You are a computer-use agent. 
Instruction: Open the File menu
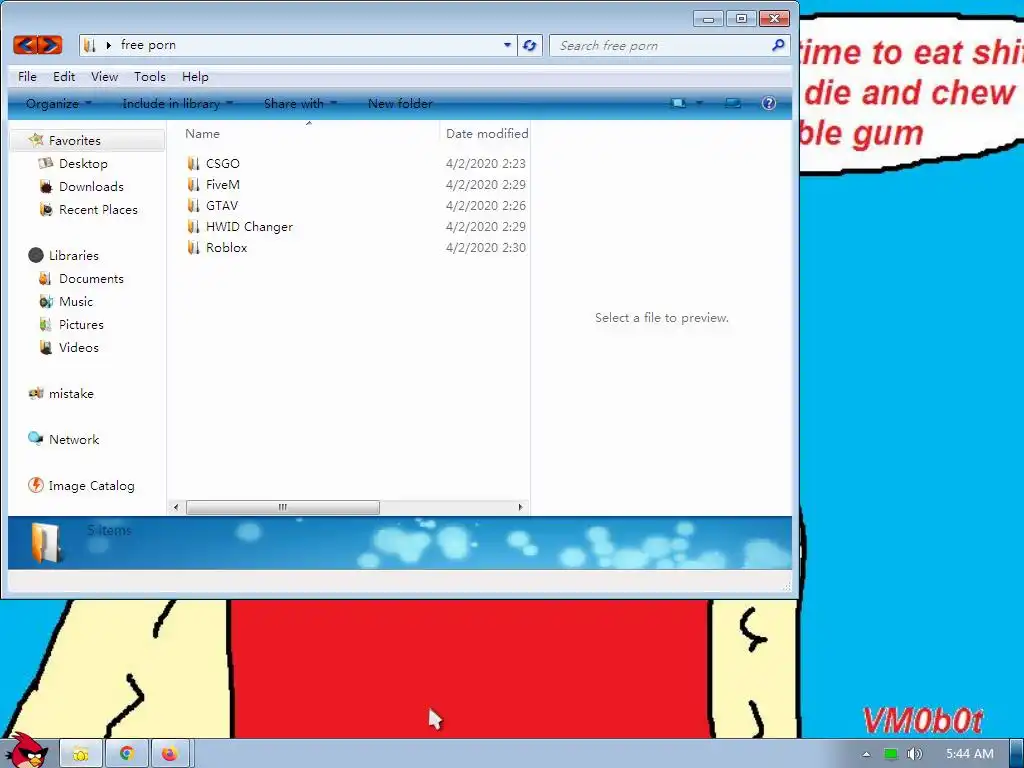pos(27,76)
